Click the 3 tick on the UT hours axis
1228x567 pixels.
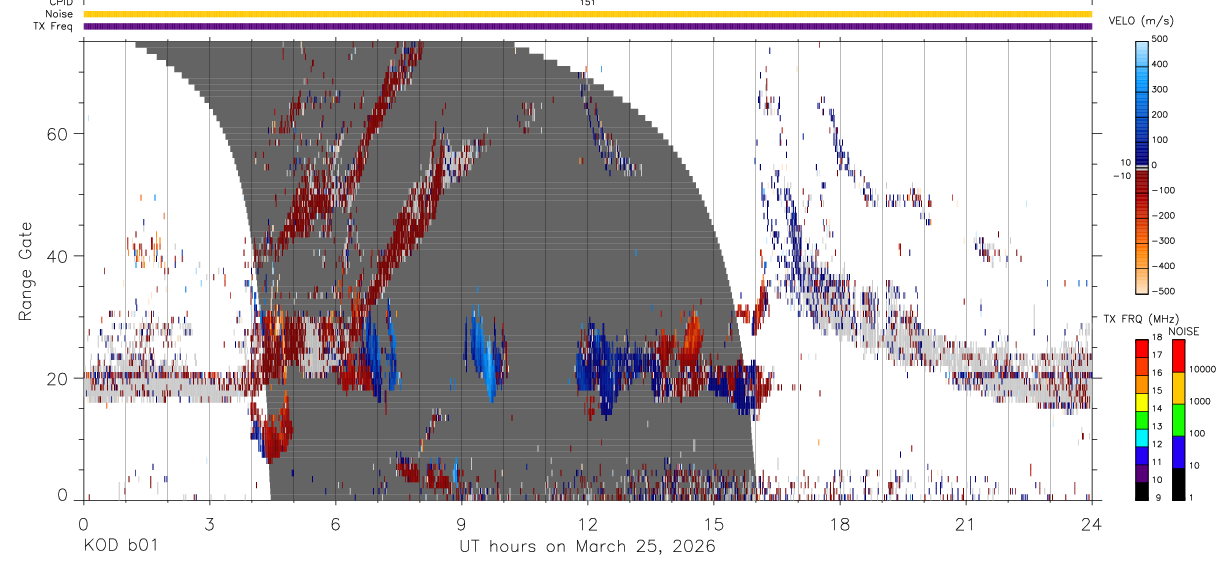(210, 524)
